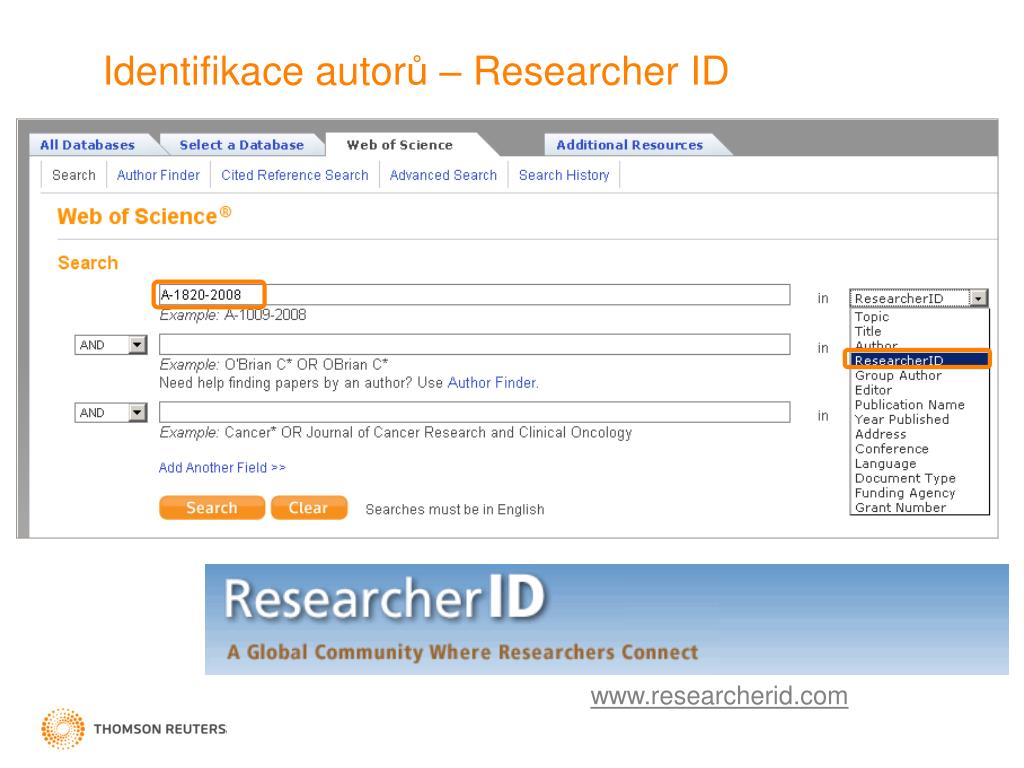Image resolution: width=1024 pixels, height=768 pixels.
Task: Open Author Finder sub-tab
Action: tap(158, 175)
